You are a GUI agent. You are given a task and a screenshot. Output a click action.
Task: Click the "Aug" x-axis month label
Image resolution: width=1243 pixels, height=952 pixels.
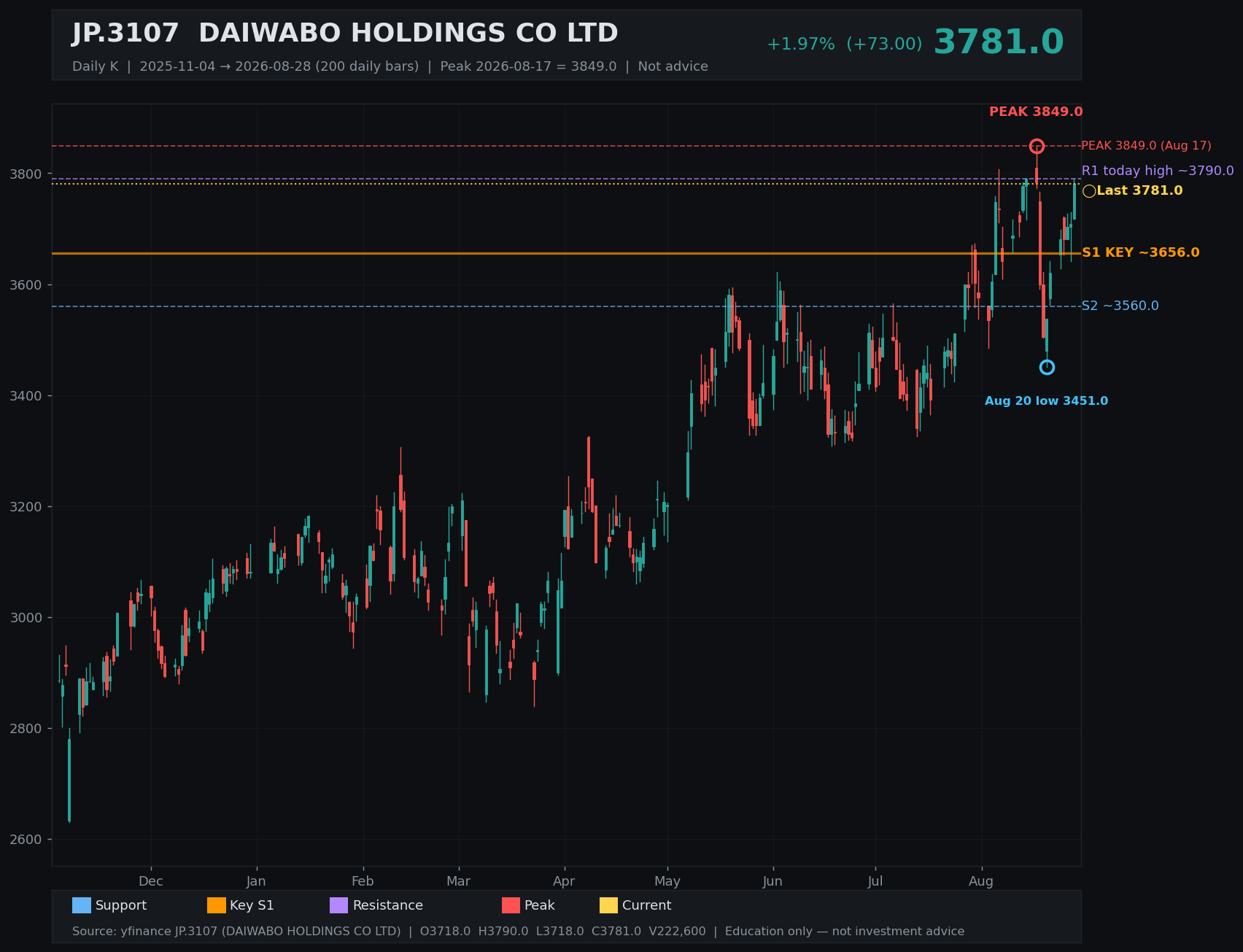[x=981, y=881]
